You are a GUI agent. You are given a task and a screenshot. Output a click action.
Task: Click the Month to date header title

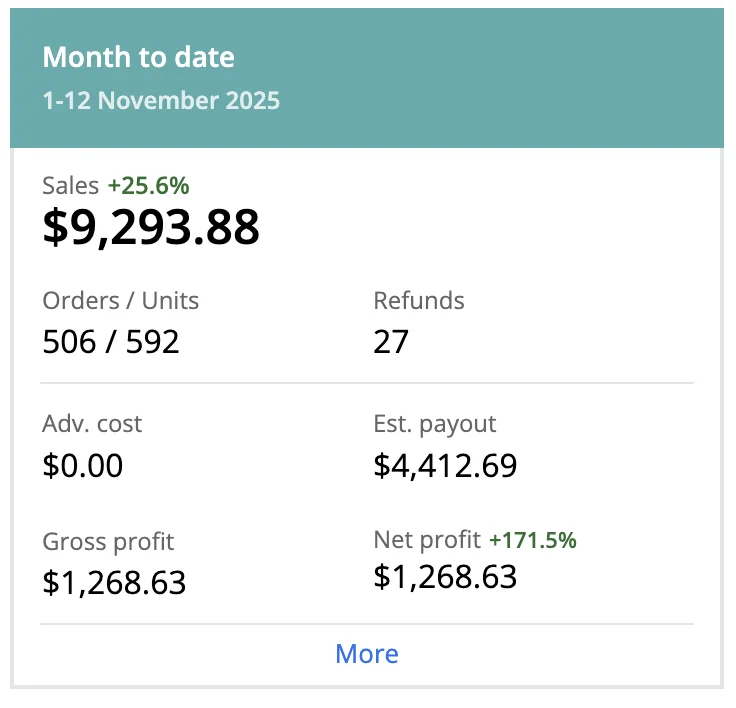tap(139, 57)
